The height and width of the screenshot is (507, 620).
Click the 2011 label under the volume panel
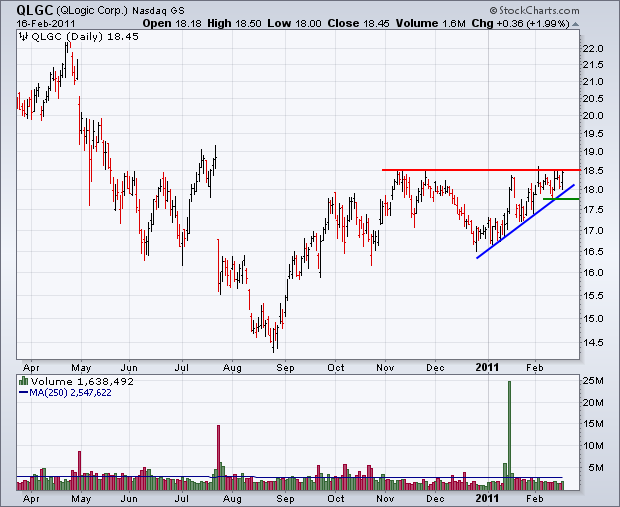(487, 498)
